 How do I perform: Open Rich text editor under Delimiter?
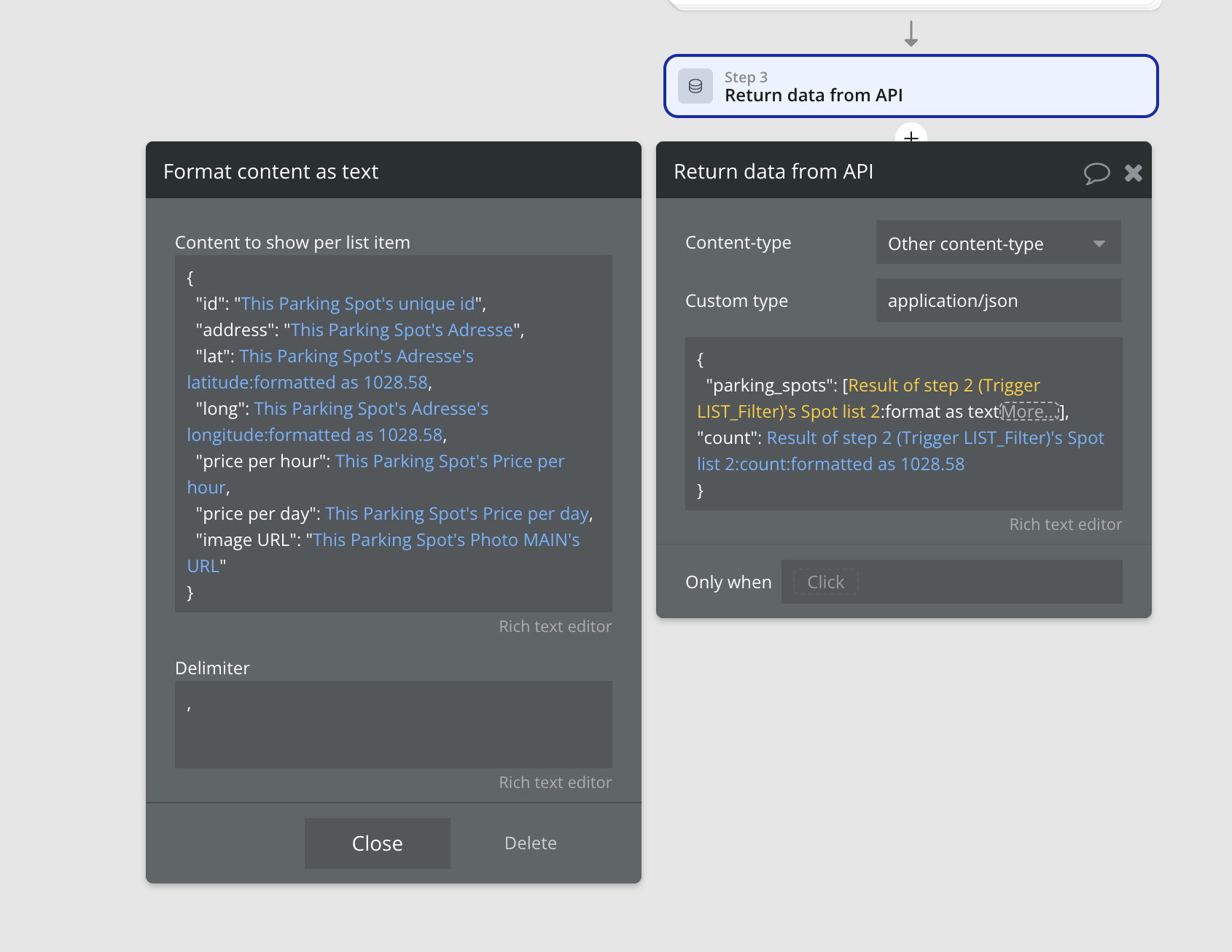coord(555,783)
